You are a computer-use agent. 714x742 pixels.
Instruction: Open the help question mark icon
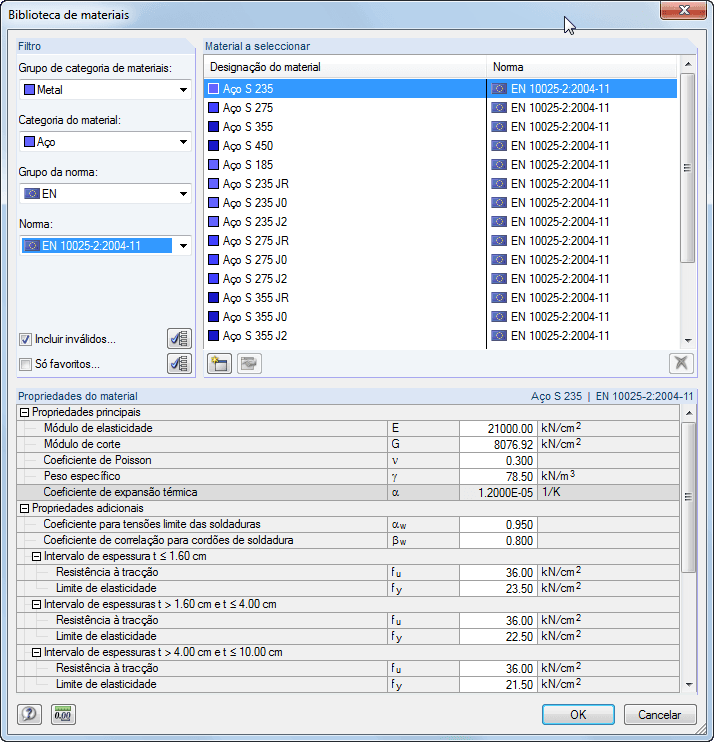[29, 714]
